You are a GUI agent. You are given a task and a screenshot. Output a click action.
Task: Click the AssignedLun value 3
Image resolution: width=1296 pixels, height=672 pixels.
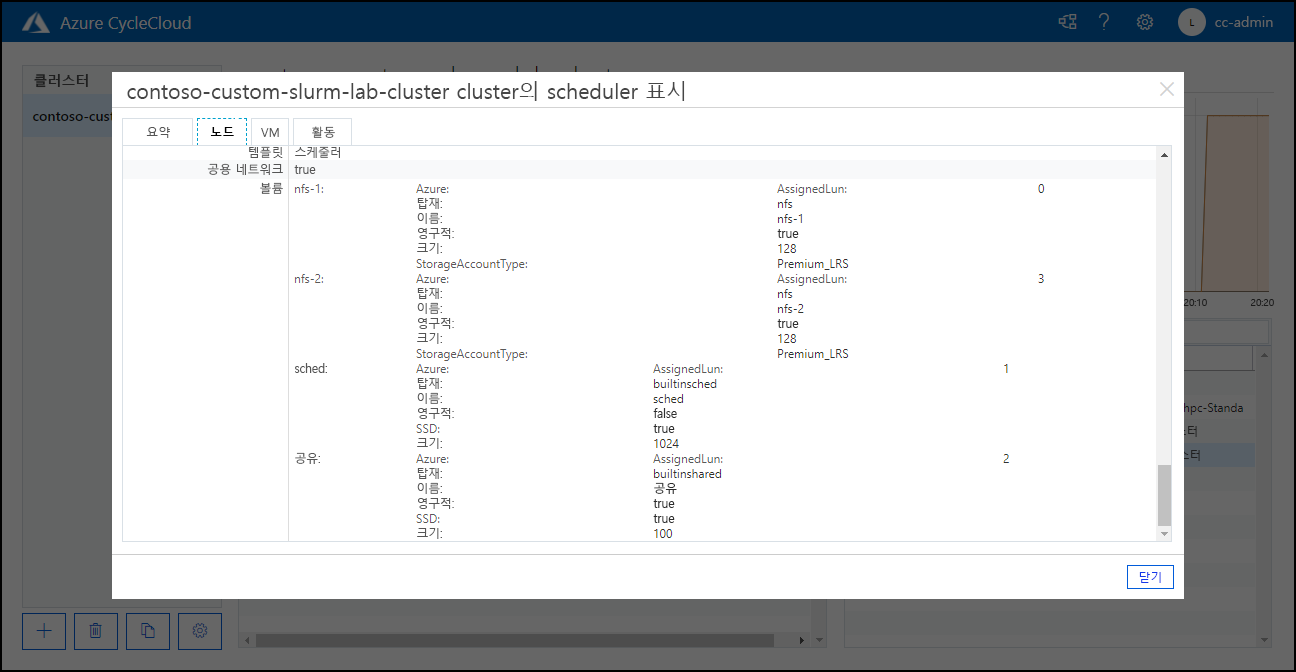coord(1041,279)
